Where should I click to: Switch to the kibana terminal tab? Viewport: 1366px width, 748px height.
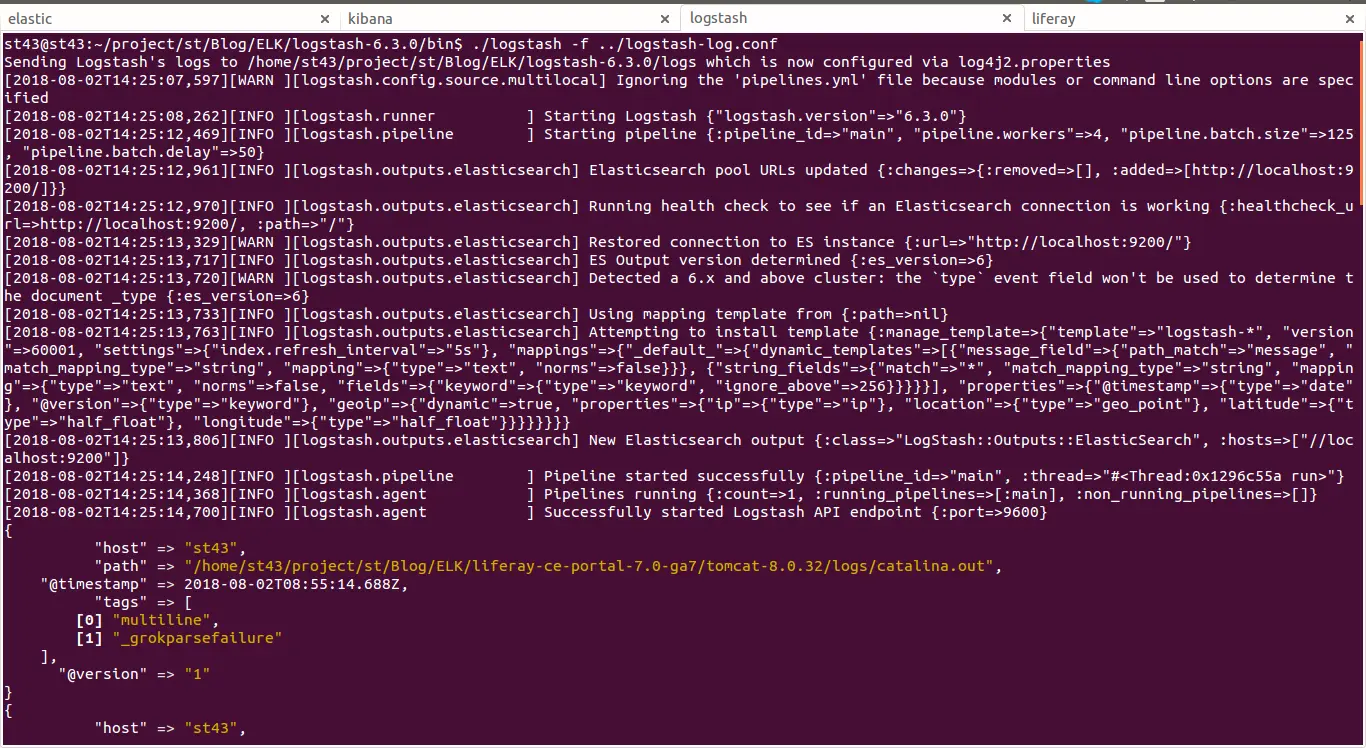coord(510,18)
